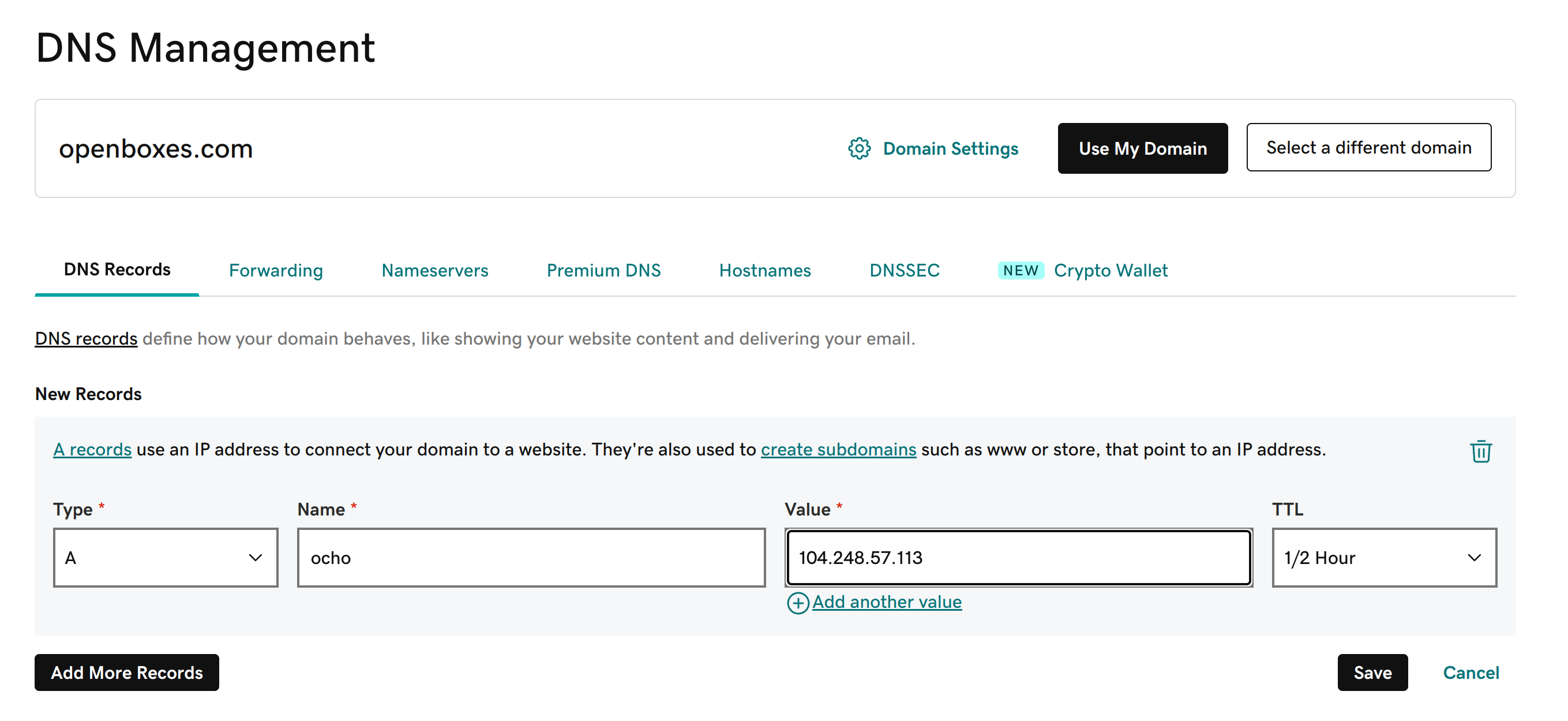Open the Forwarding tab
Screen dimensions: 1568x721
coord(276,270)
